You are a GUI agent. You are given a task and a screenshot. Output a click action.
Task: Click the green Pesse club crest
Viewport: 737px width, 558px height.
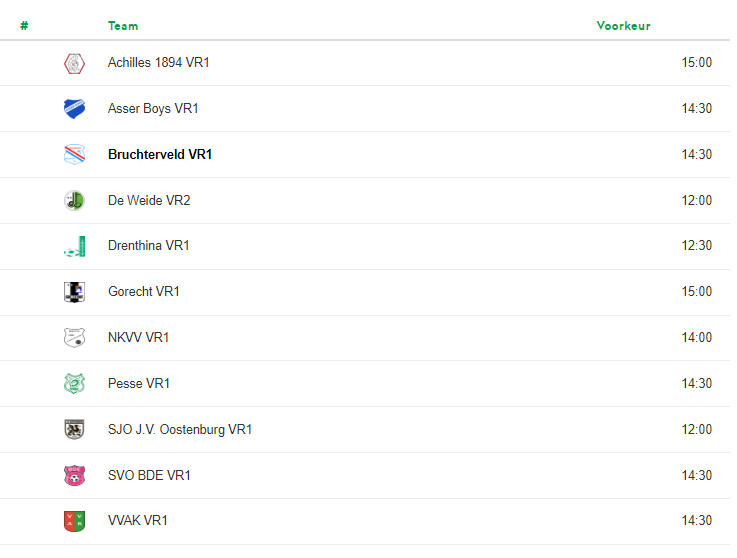click(x=74, y=384)
